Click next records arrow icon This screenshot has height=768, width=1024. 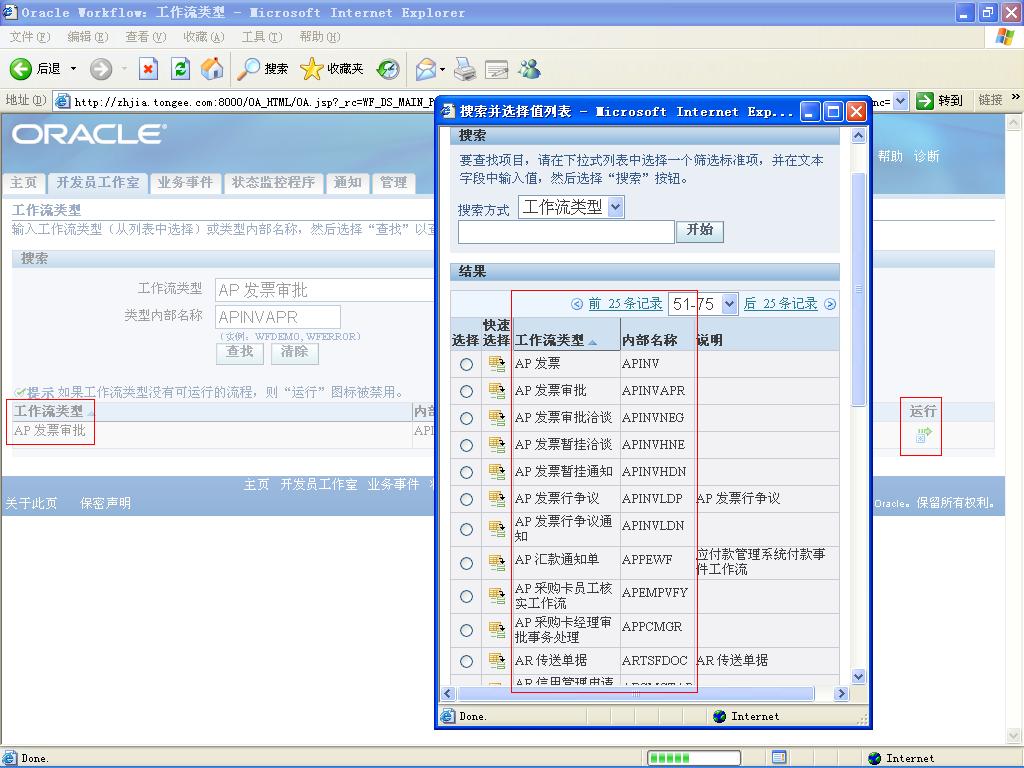click(x=830, y=304)
